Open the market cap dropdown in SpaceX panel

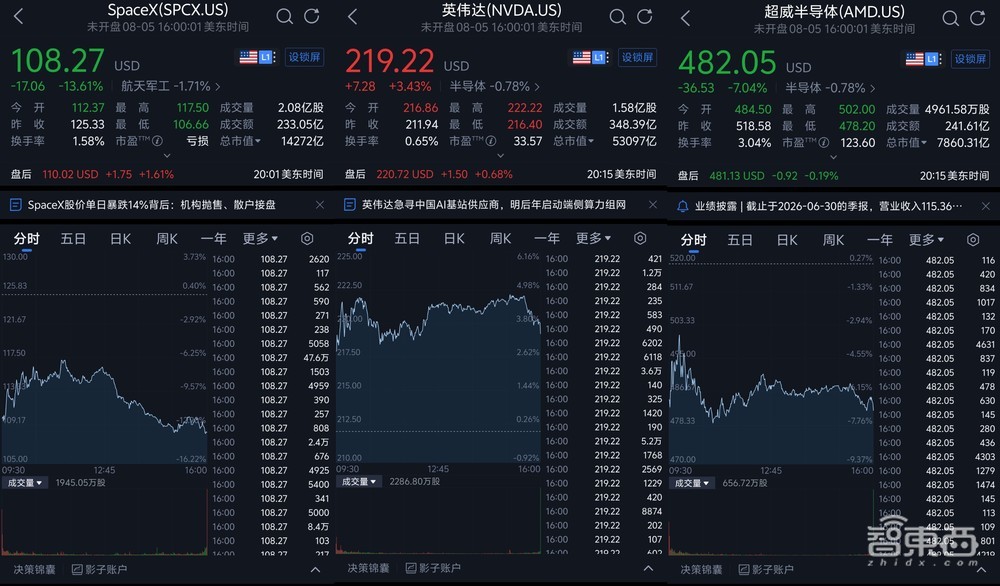point(240,141)
